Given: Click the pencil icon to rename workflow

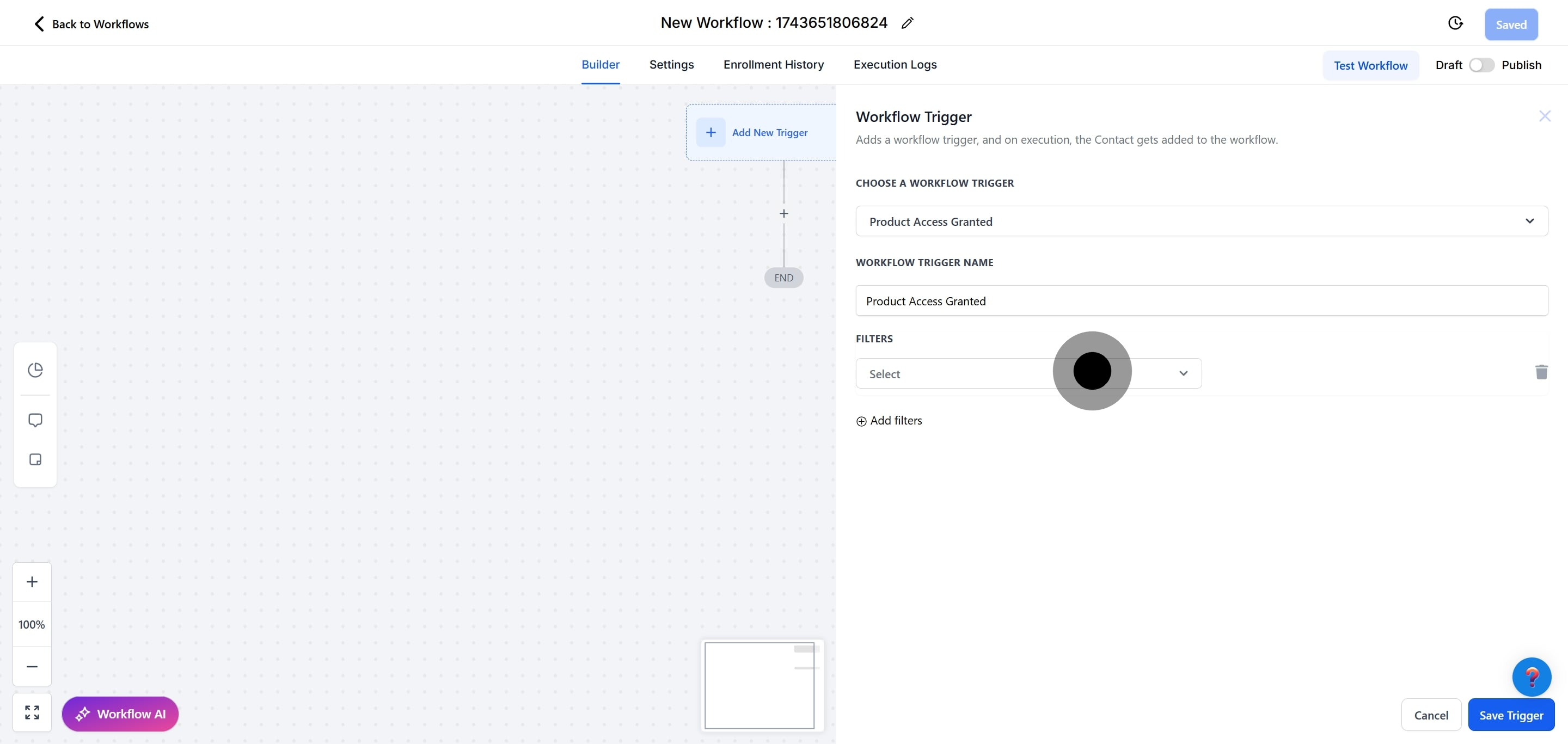Looking at the screenshot, I should tap(907, 23).
